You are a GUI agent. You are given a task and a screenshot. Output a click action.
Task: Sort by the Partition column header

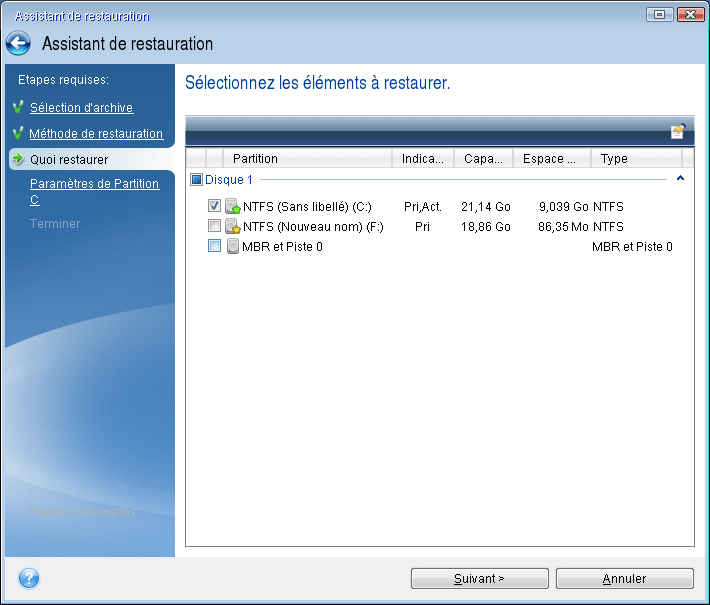click(255, 159)
